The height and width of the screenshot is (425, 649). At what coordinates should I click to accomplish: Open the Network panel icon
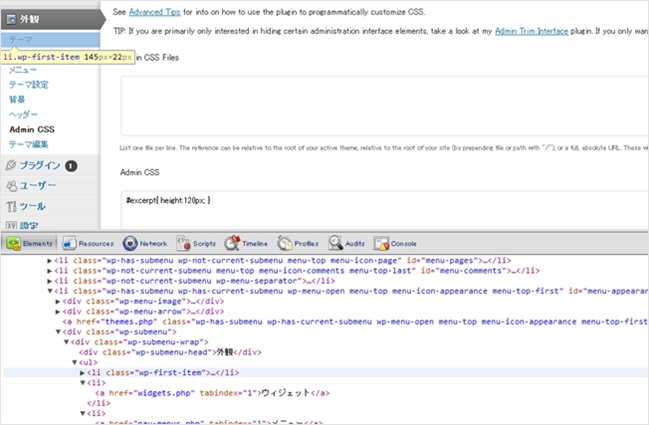[x=130, y=243]
